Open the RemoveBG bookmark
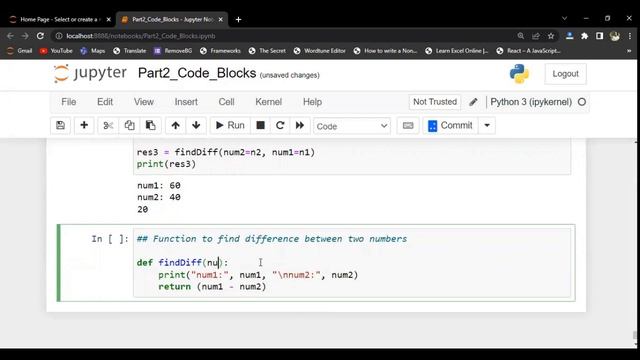 pyautogui.click(x=173, y=51)
